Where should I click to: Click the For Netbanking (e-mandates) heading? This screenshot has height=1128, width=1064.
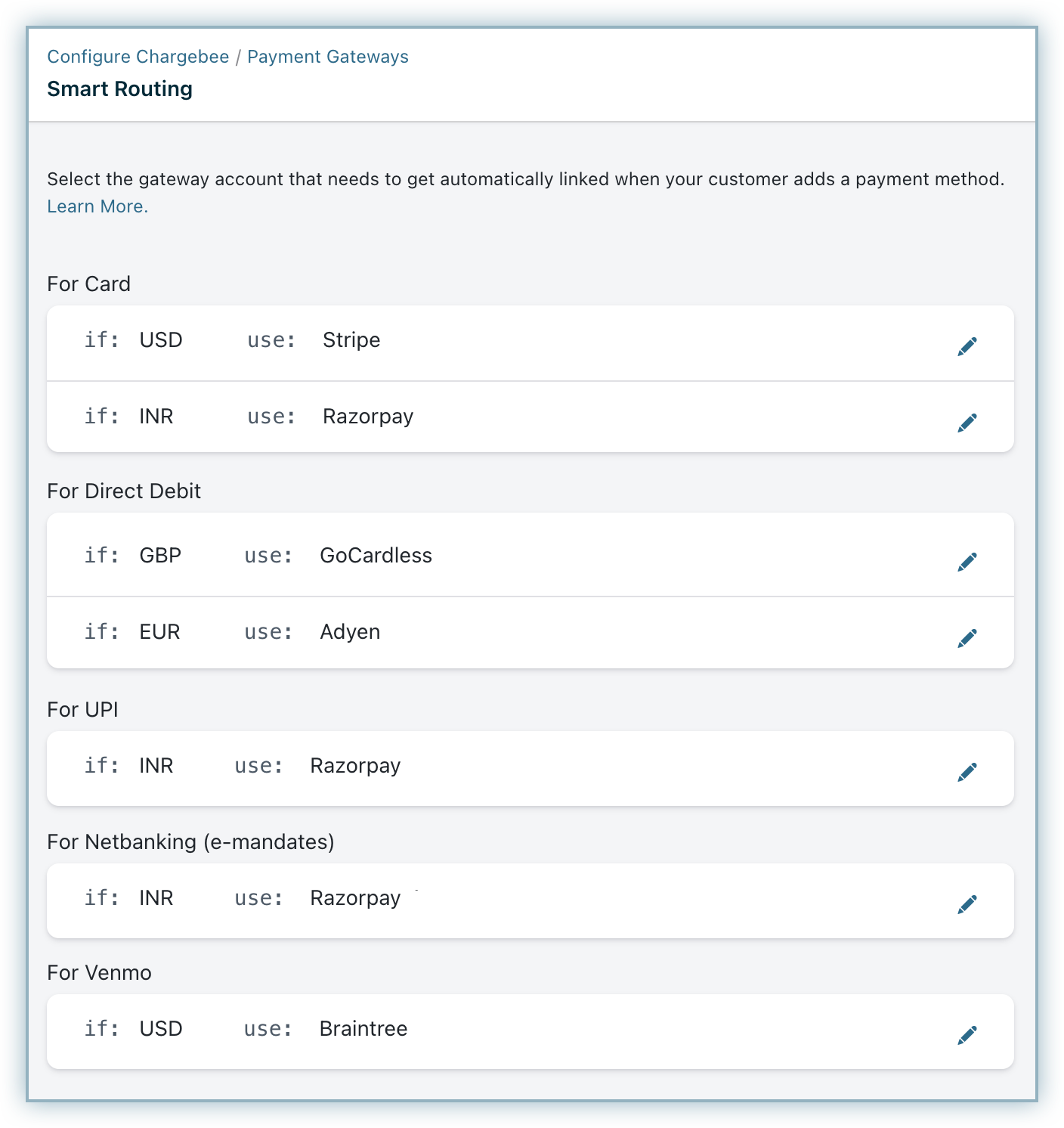[190, 842]
